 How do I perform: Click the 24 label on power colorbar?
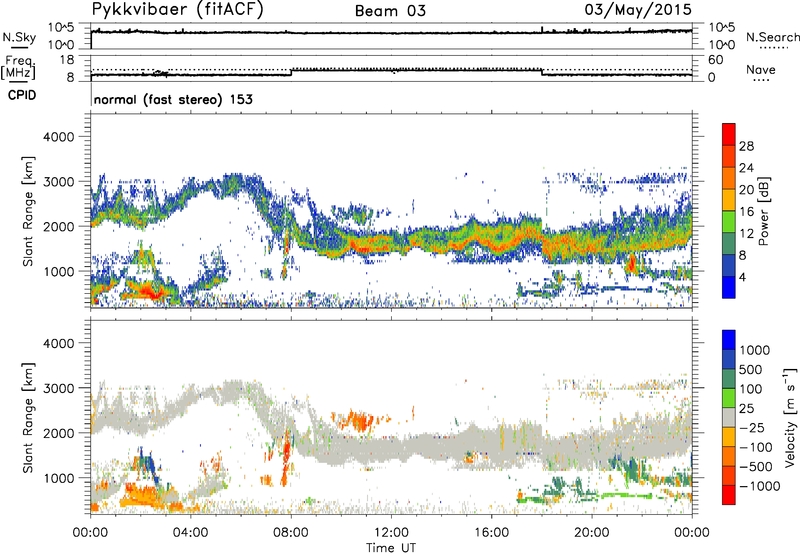[x=746, y=168]
